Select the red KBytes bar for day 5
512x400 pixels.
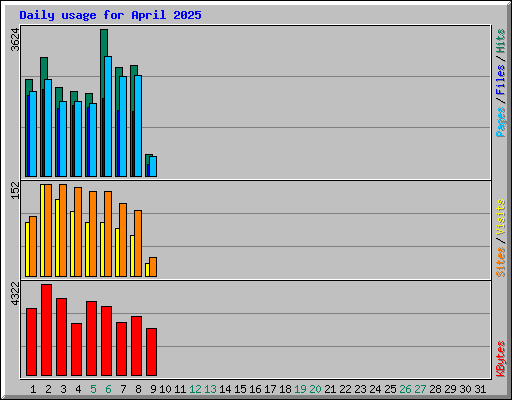coord(91,338)
